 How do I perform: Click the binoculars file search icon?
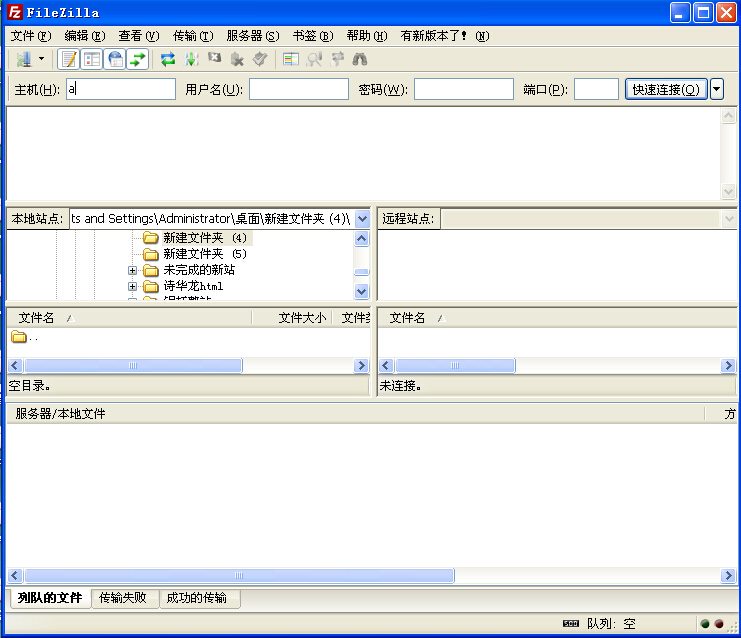point(360,59)
